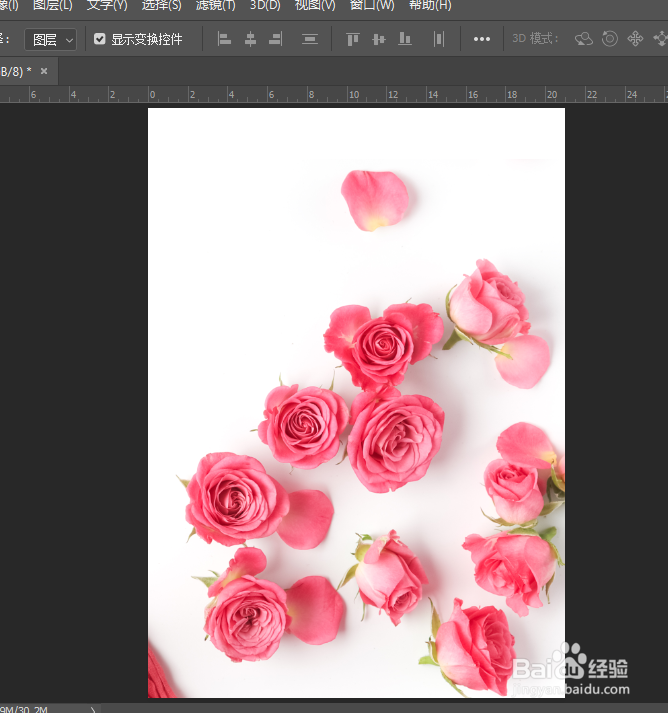Click the align right edges icon

tap(276, 39)
